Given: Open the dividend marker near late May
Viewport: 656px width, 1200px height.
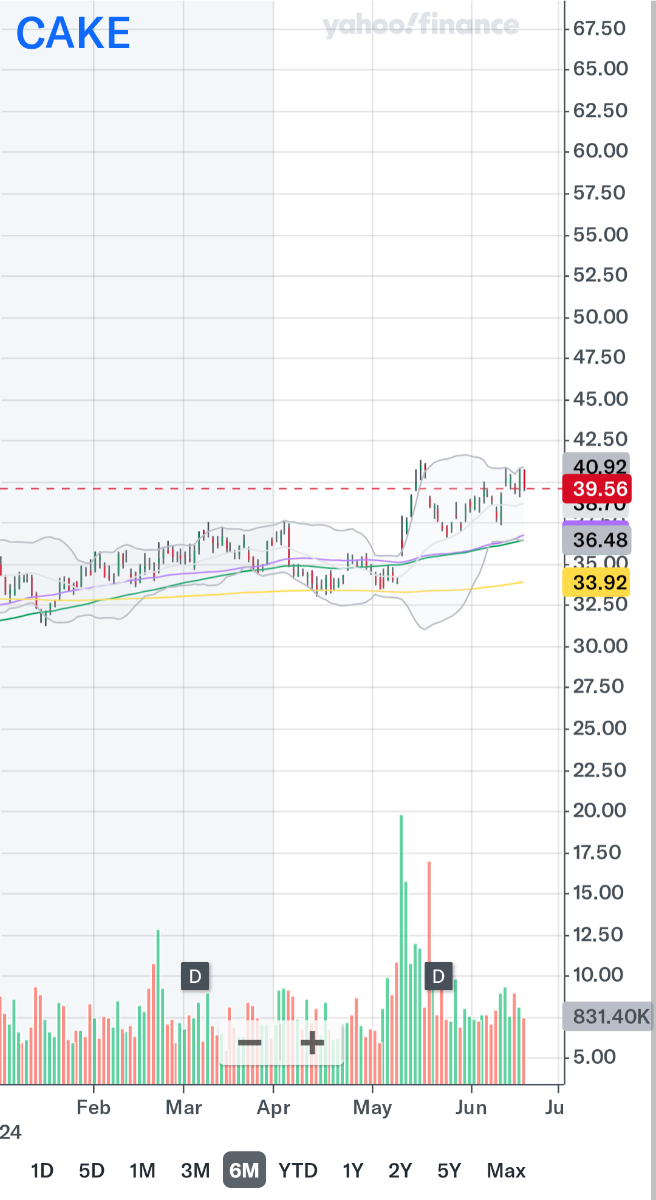Looking at the screenshot, I should [x=438, y=975].
